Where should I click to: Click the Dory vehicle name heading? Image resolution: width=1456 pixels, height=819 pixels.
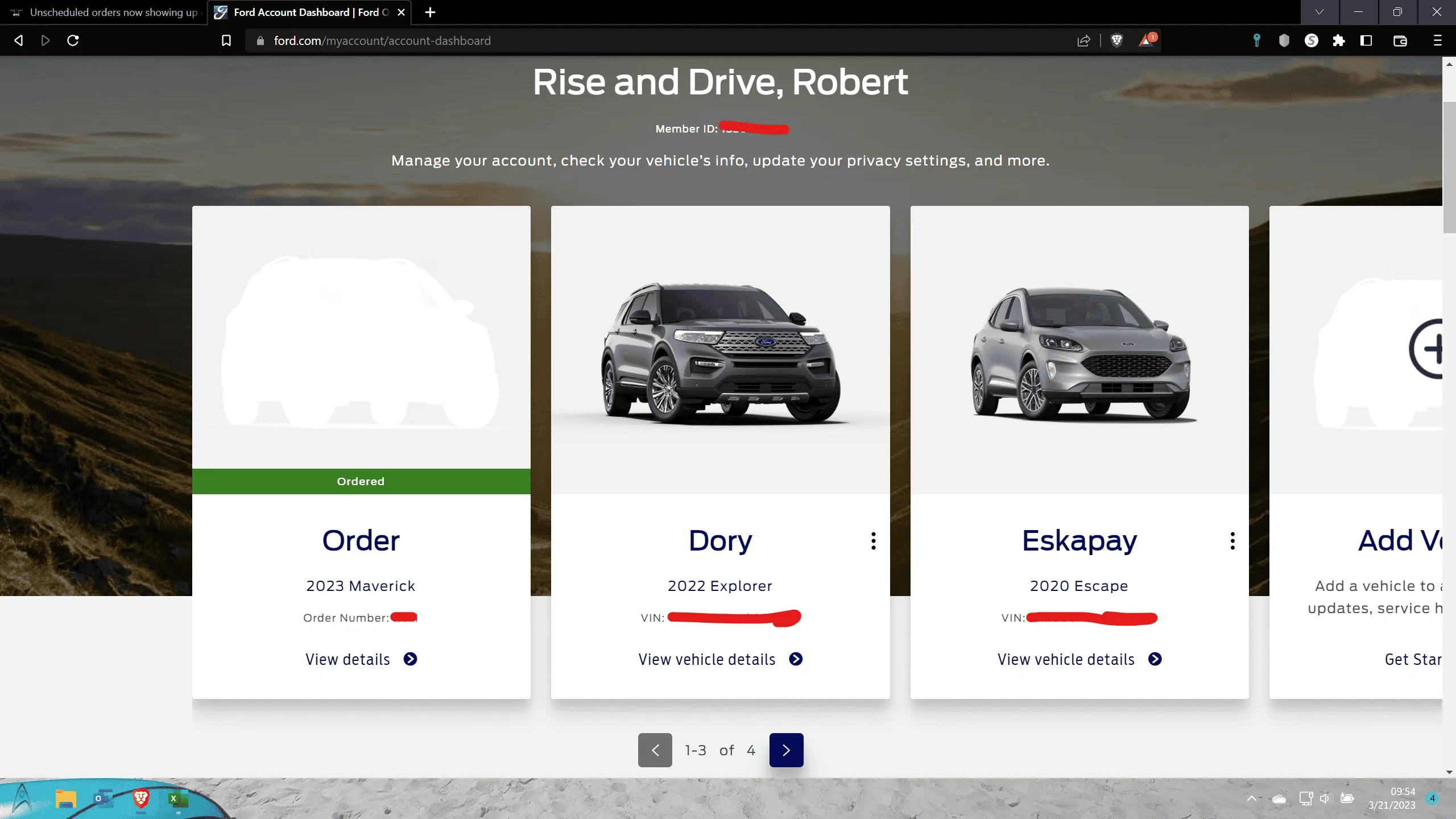(720, 540)
